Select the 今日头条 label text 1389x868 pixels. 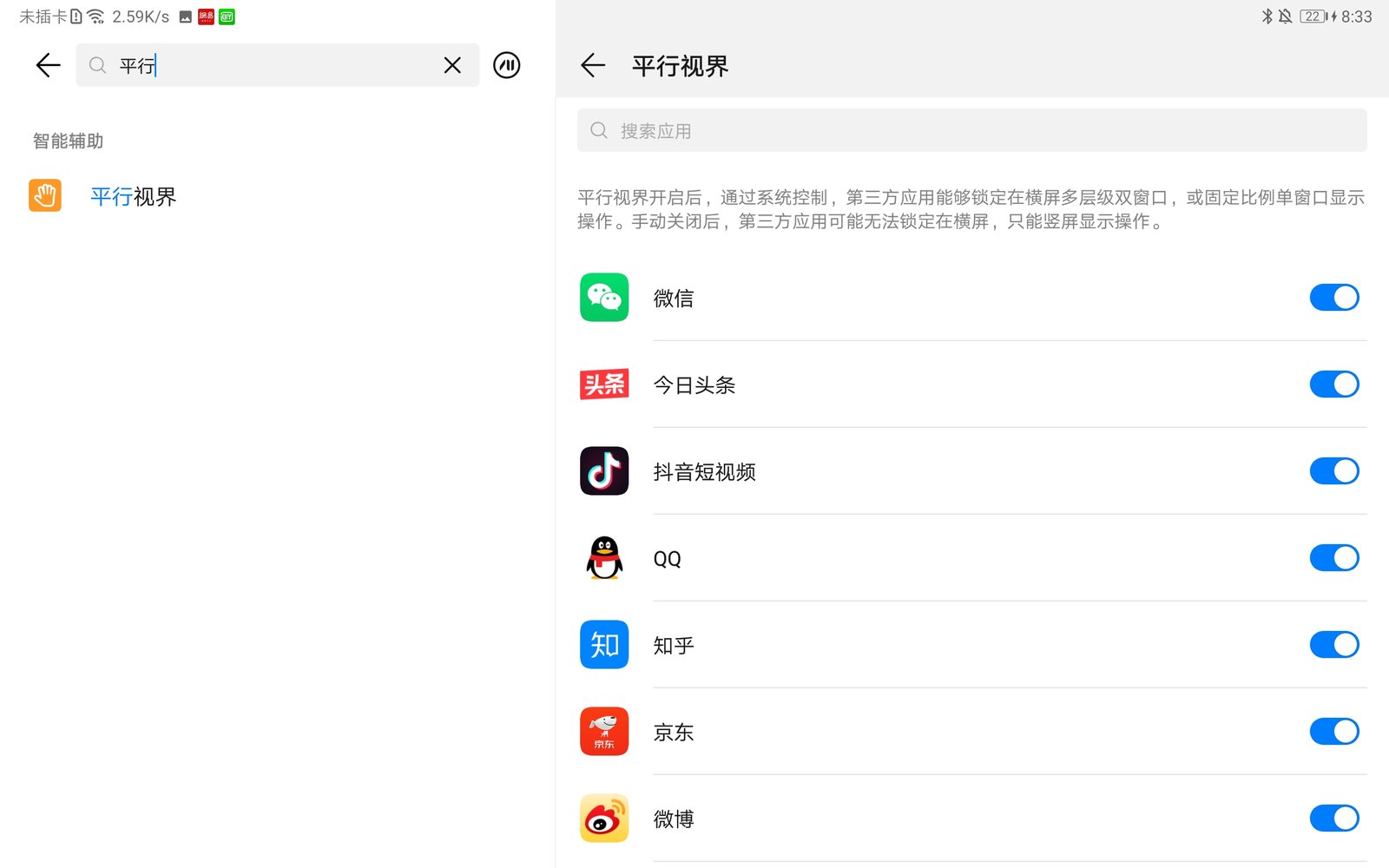coord(694,385)
